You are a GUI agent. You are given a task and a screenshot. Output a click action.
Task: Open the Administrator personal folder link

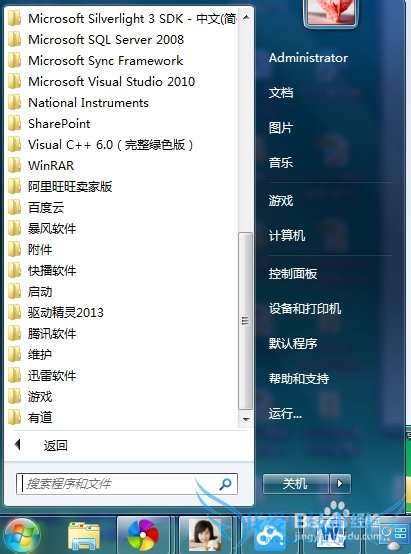click(x=308, y=58)
